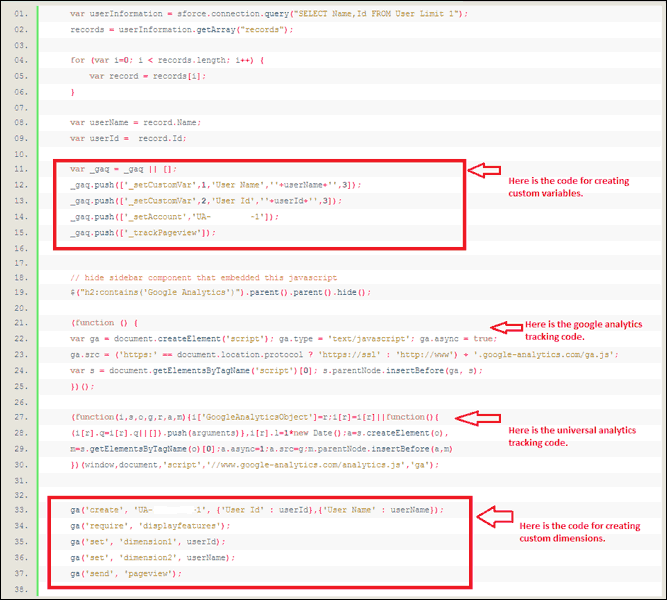Click the closing brace on line 06
Image resolution: width=667 pixels, height=600 pixels.
tap(72, 92)
